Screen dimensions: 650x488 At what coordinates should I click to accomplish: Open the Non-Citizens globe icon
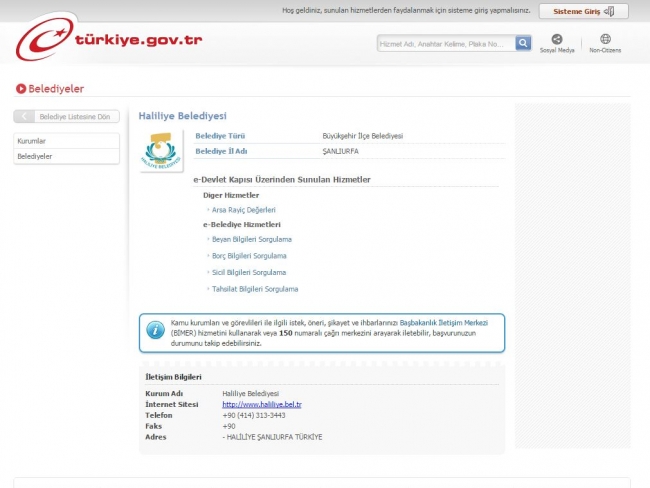tap(605, 39)
